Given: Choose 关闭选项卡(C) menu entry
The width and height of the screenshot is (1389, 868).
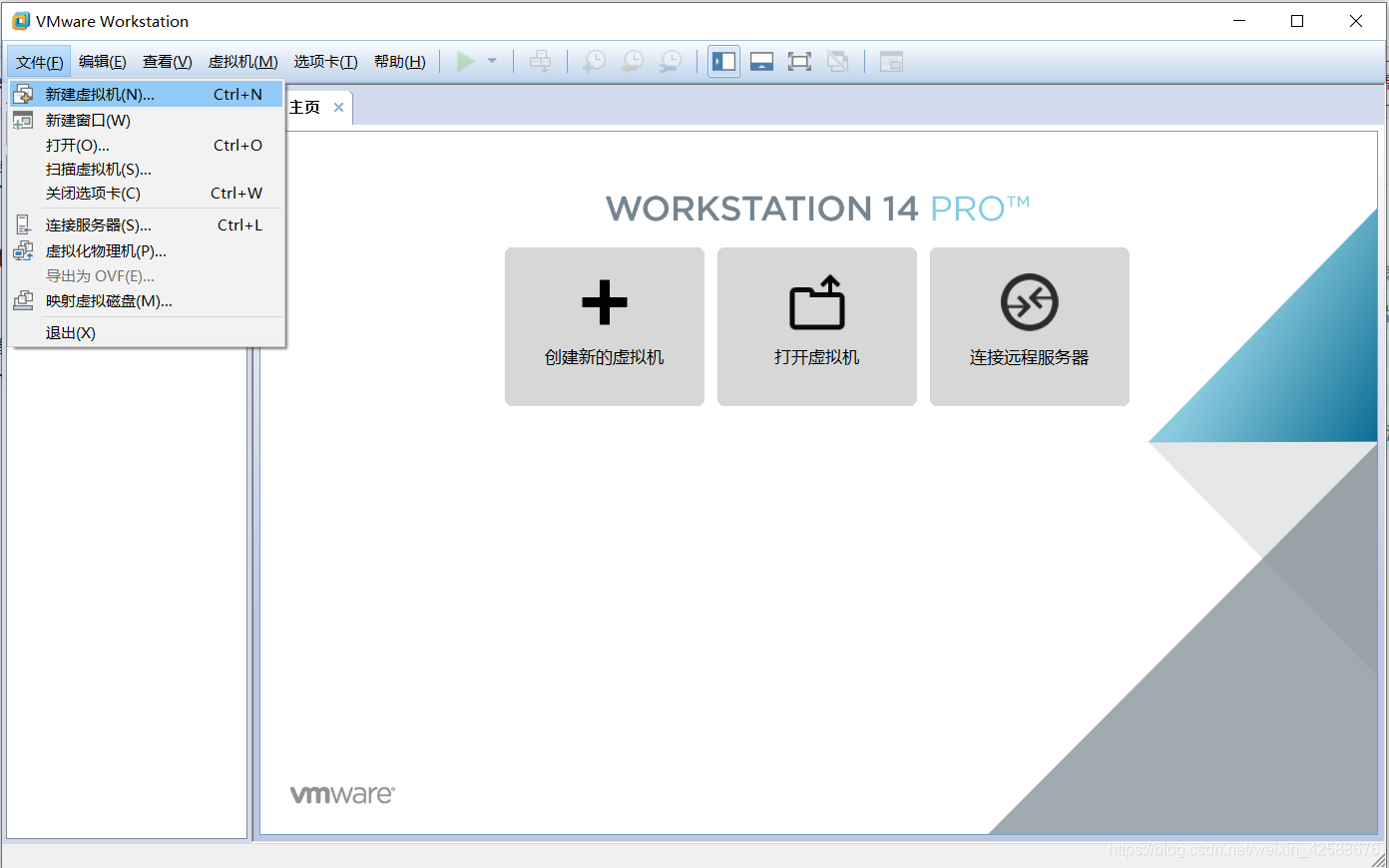Looking at the screenshot, I should click(147, 194).
